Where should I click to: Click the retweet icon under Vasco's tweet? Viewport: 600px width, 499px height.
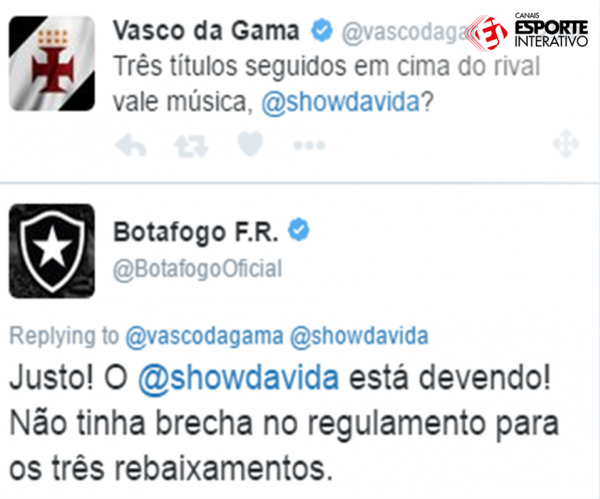191,146
